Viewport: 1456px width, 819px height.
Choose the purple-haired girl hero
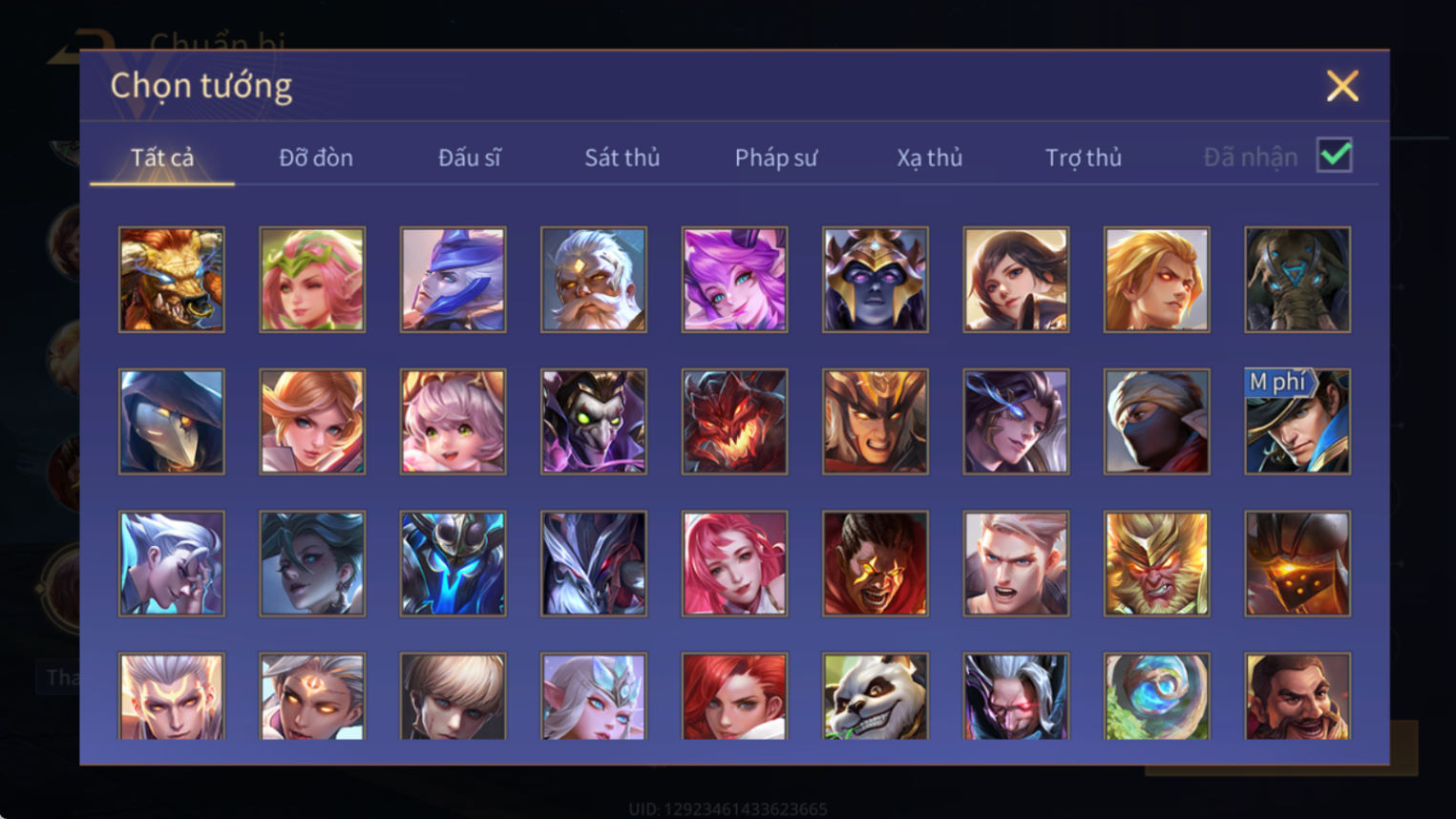point(734,280)
